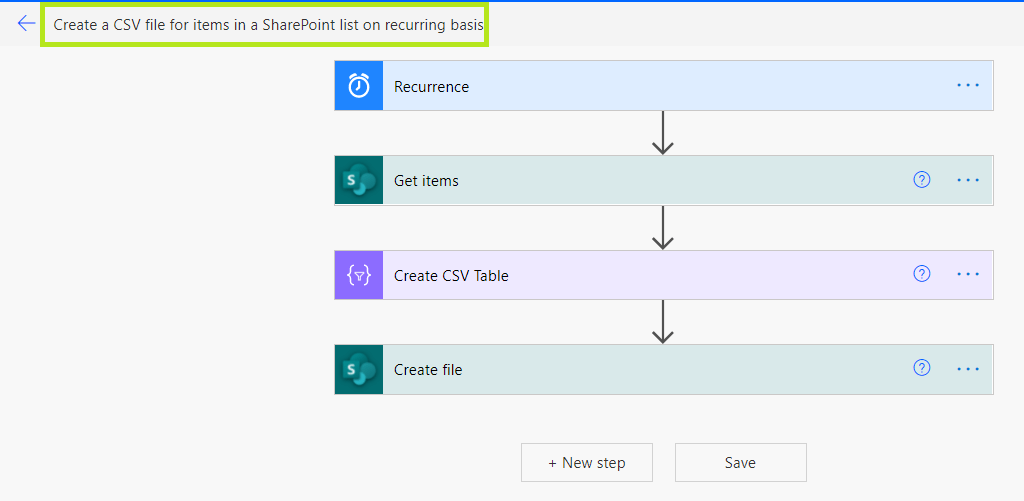Click the Recurrence alarm clock icon
Screen dimensions: 1024x501
point(359,86)
